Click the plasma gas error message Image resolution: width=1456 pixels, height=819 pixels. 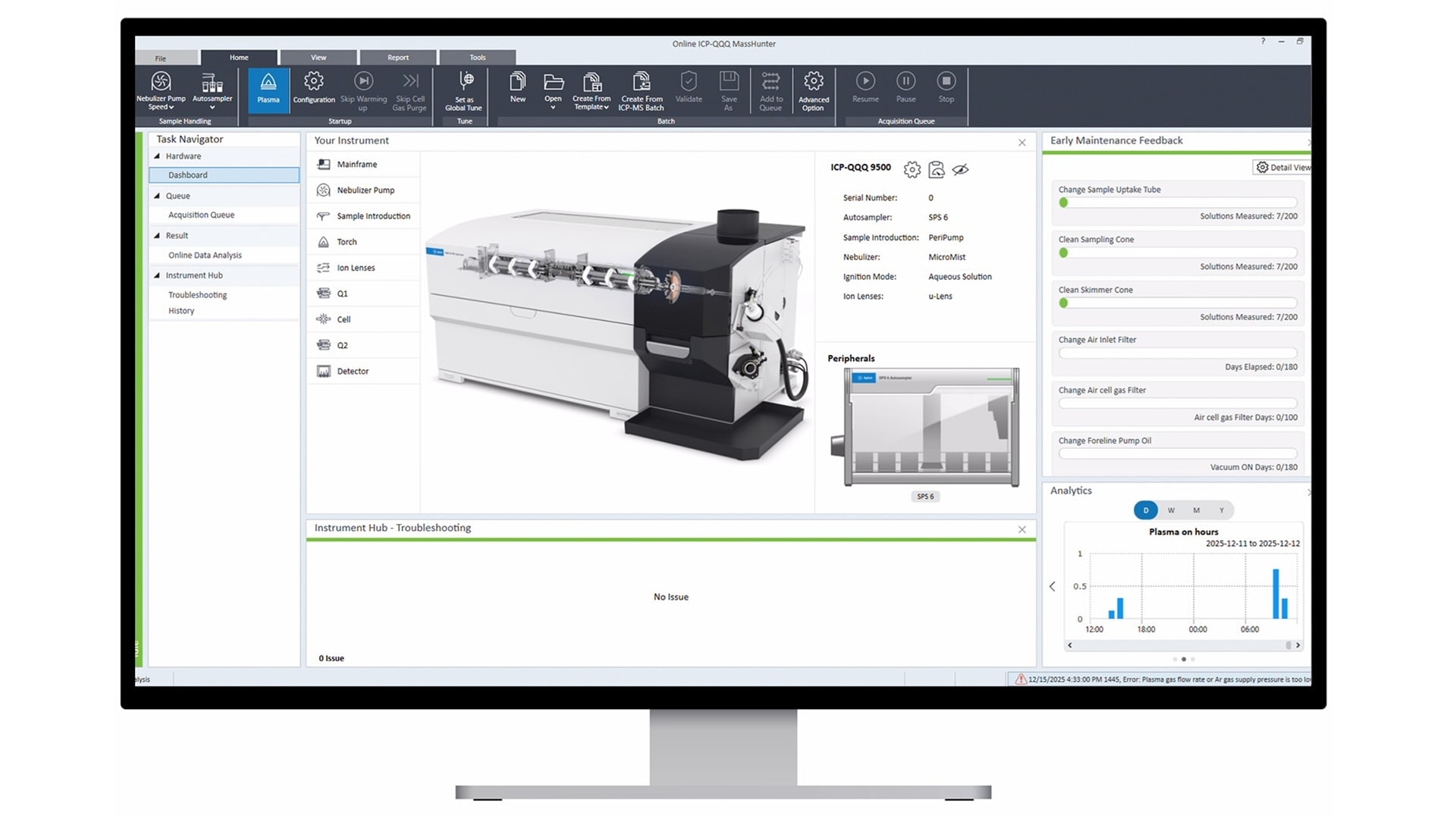1163,679
